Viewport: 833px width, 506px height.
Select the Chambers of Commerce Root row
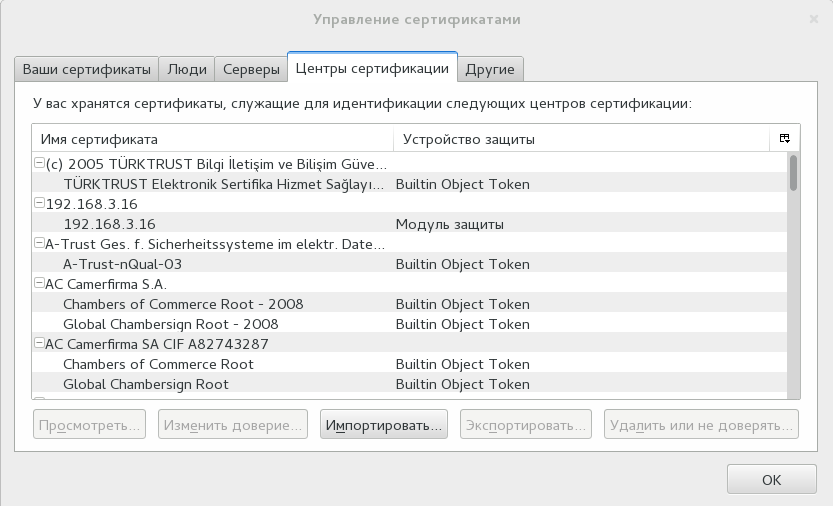[x=409, y=364]
